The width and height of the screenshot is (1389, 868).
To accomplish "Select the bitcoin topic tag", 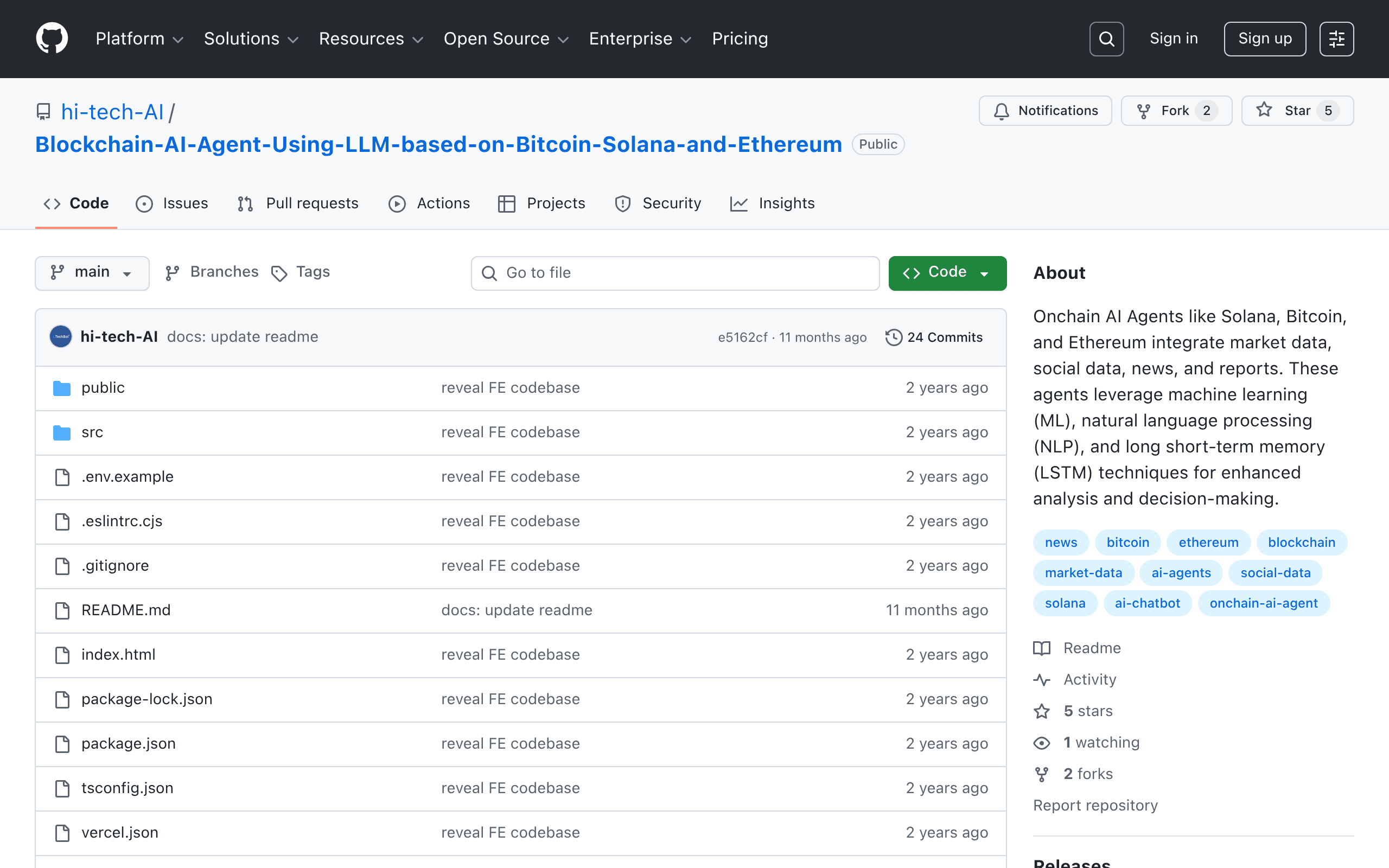I will coord(1127,542).
